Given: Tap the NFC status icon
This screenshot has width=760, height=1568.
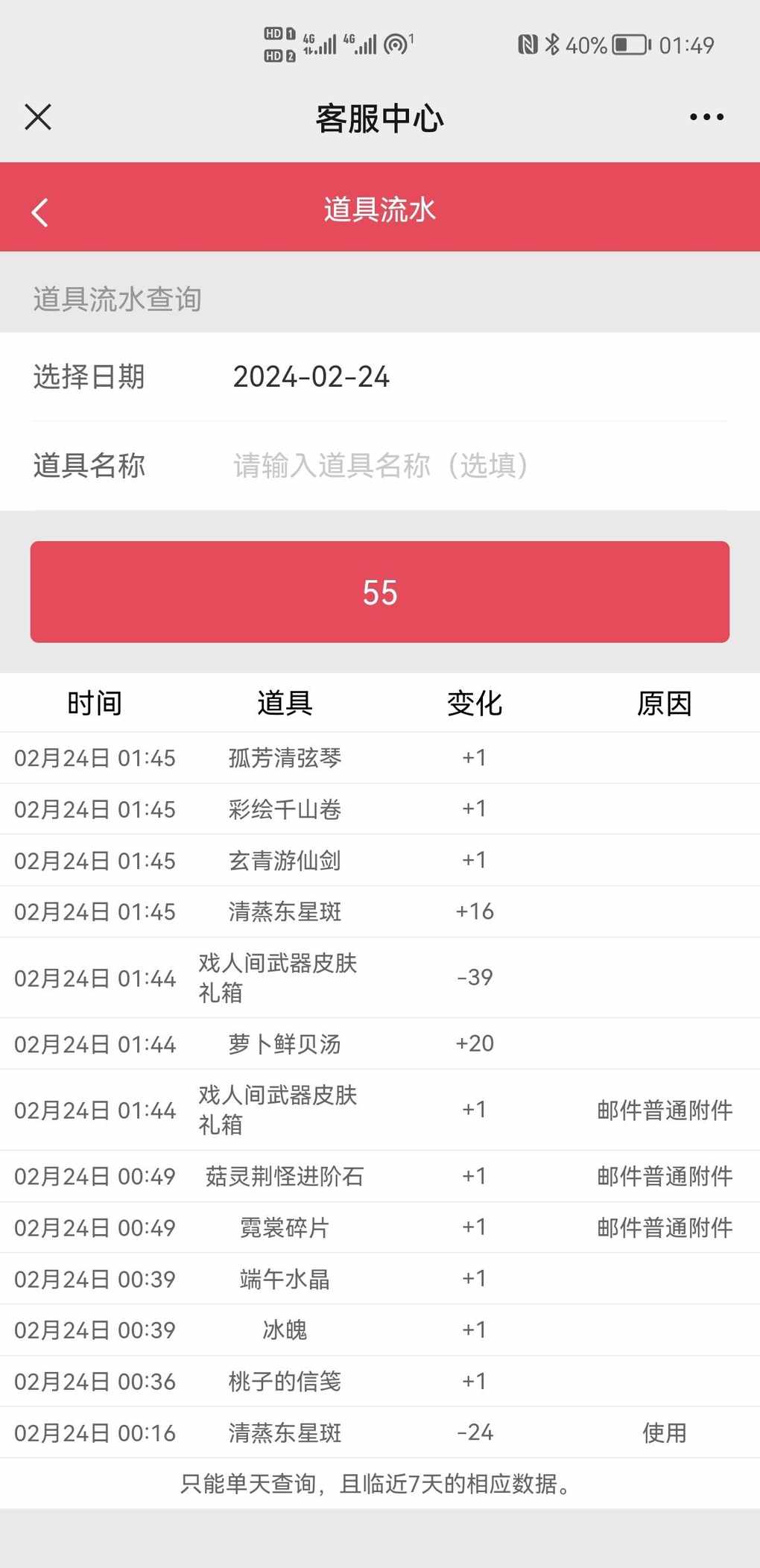Looking at the screenshot, I should pos(528,45).
